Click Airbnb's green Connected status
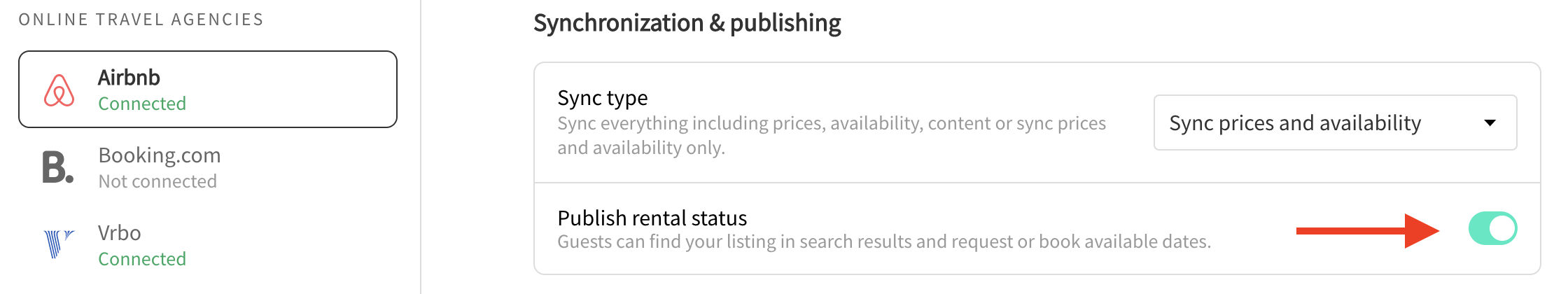 pyautogui.click(x=142, y=104)
